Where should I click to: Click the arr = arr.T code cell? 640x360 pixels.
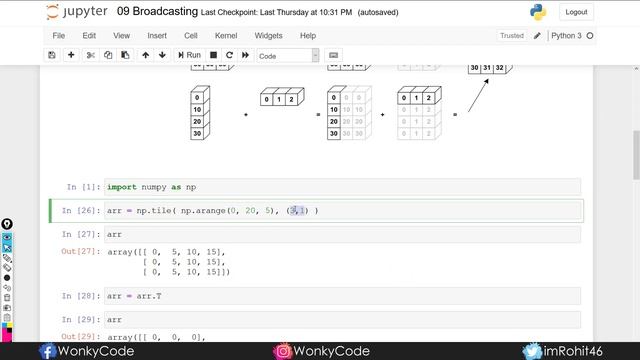click(x=342, y=296)
